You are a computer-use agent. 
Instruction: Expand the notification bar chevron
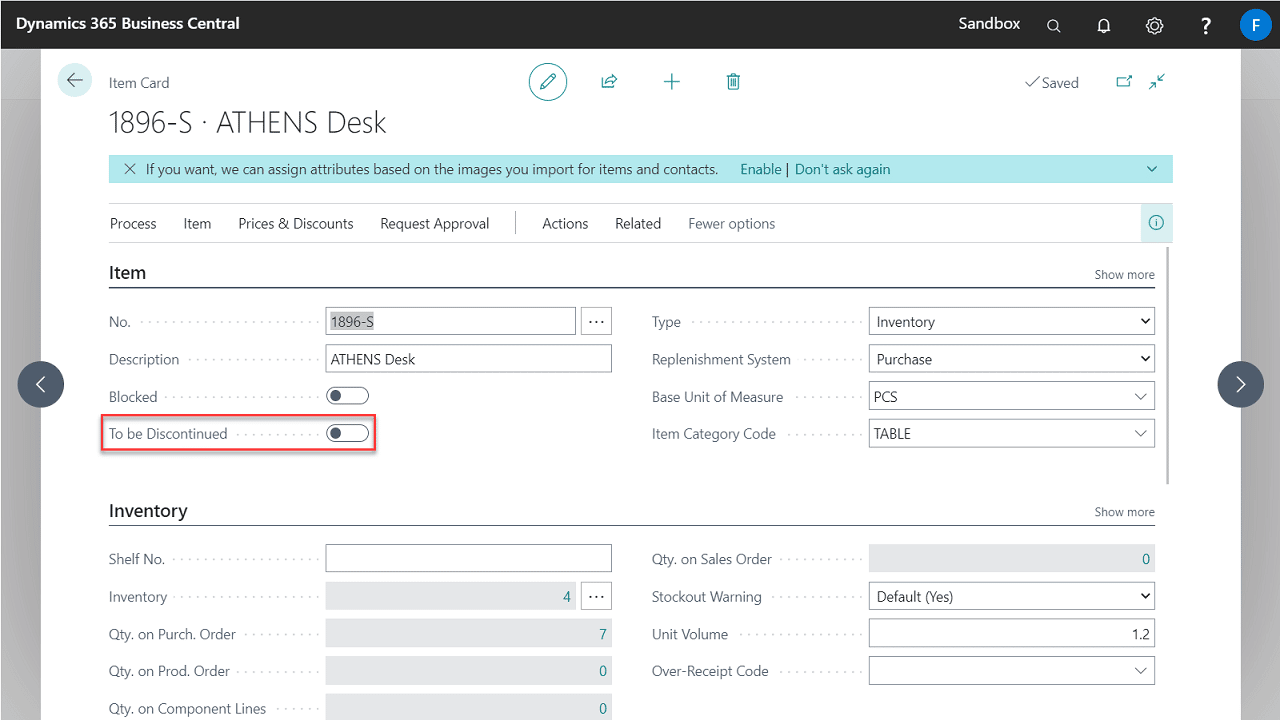(1152, 169)
